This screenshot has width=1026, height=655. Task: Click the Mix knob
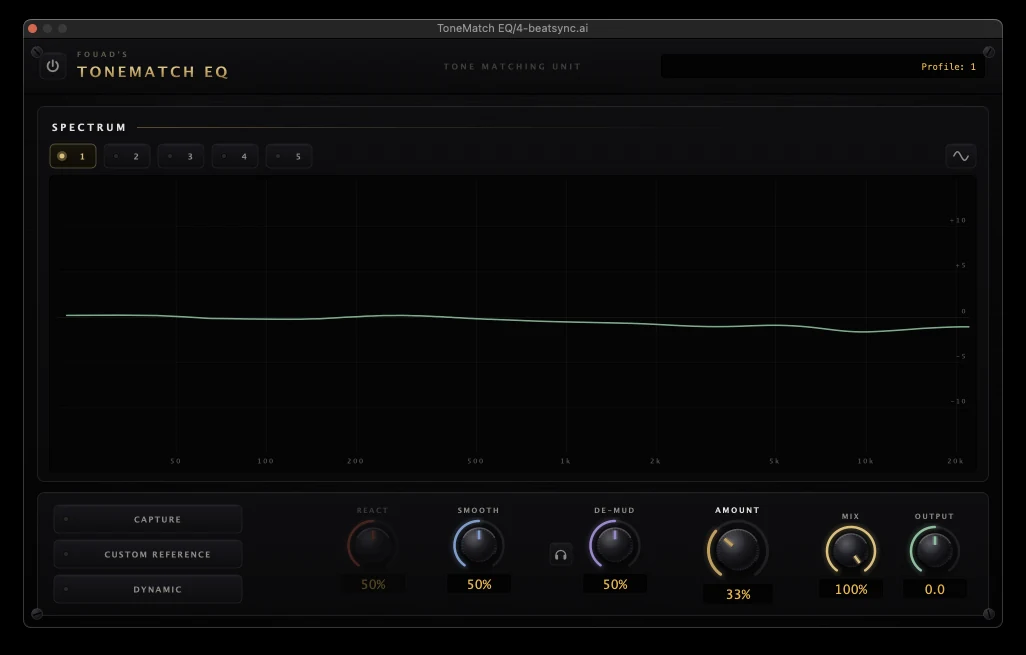(851, 550)
